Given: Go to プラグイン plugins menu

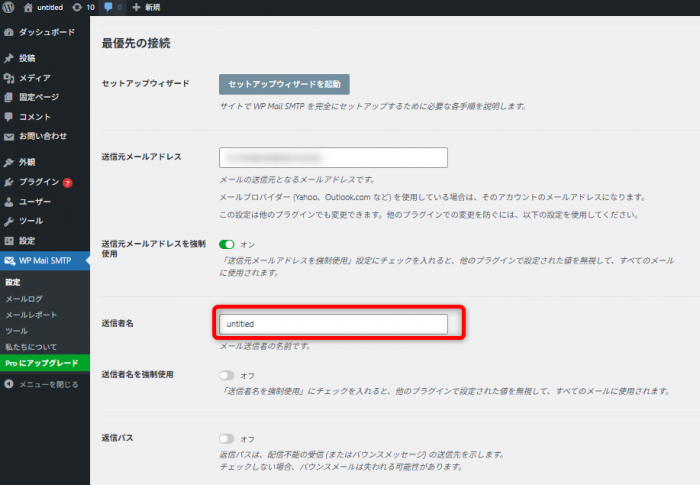Looking at the screenshot, I should point(39,182).
